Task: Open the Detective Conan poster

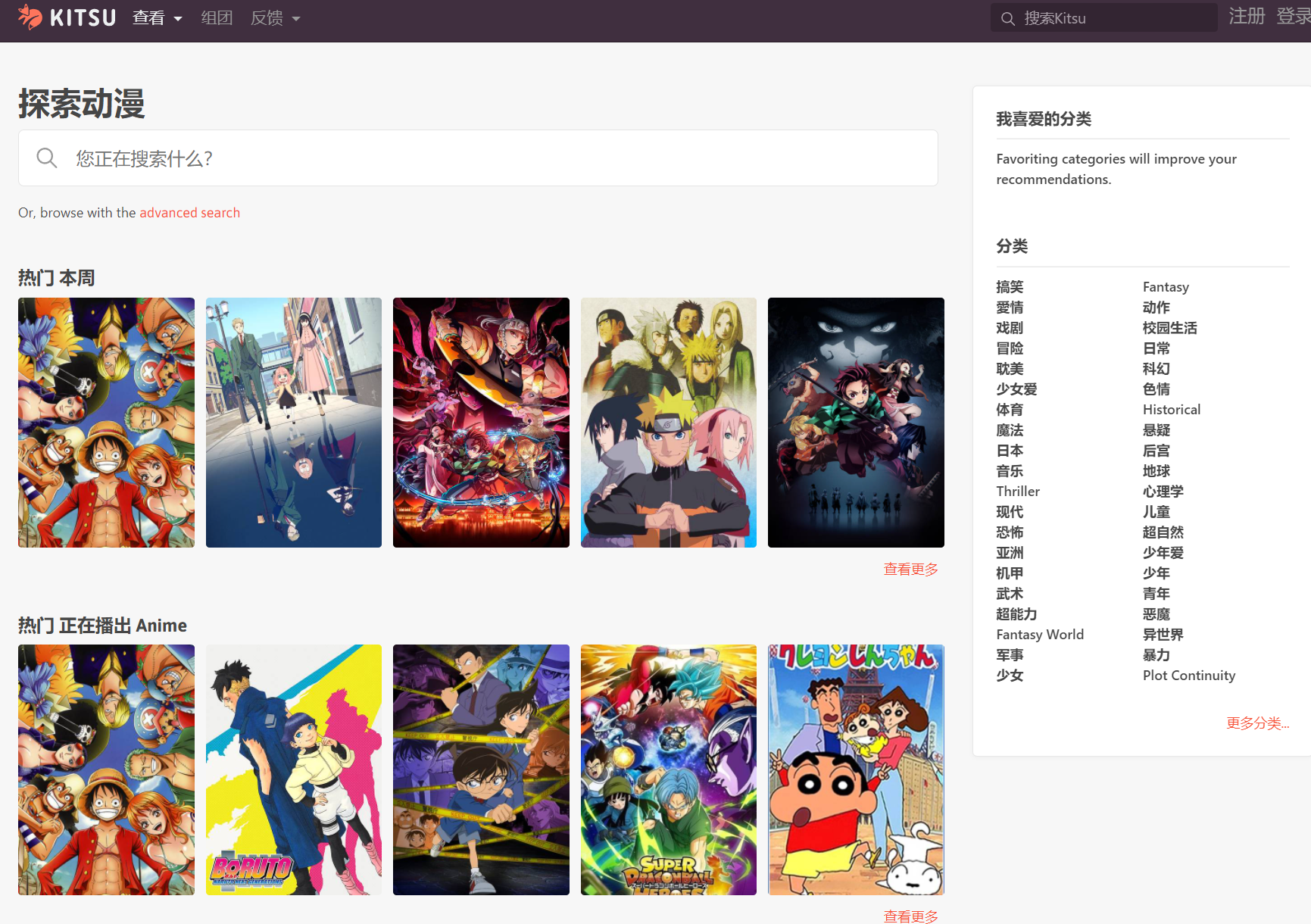Action: [x=481, y=769]
